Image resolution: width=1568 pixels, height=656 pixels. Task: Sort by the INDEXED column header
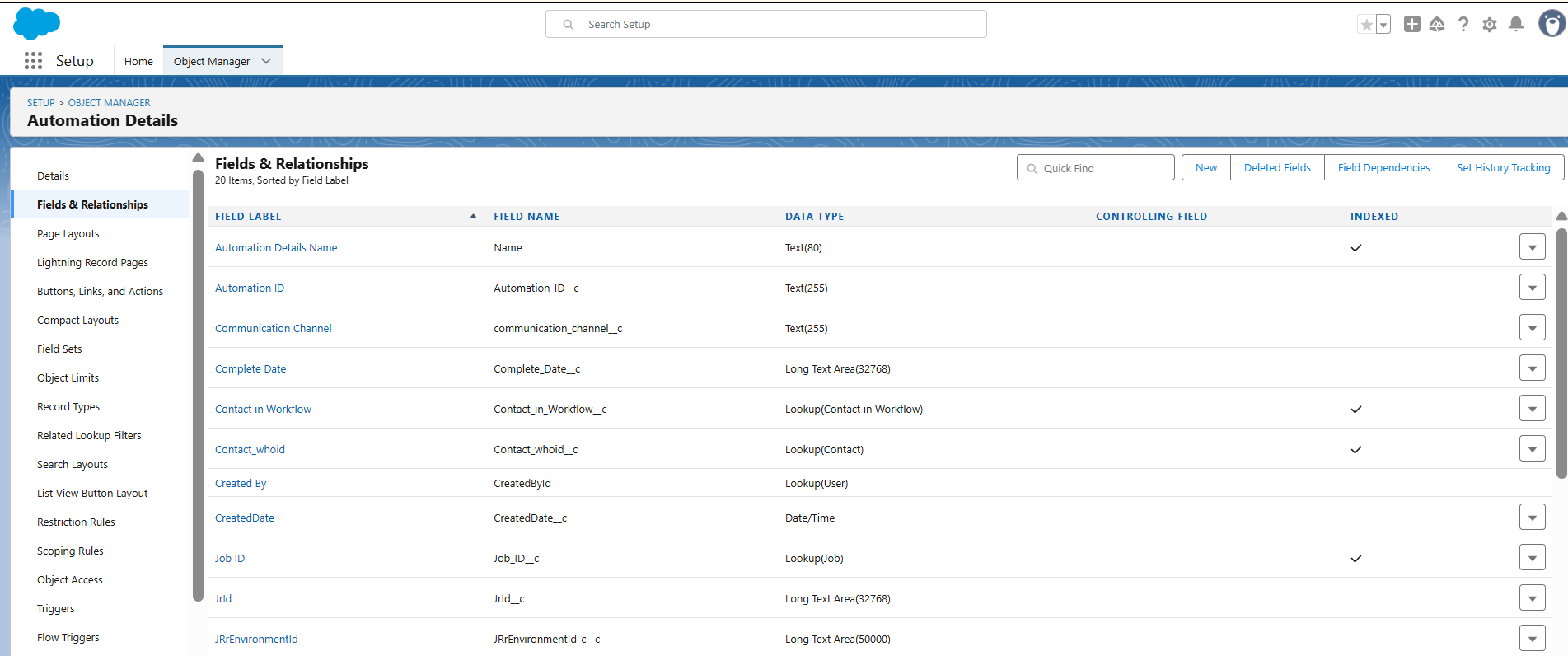coord(1374,216)
